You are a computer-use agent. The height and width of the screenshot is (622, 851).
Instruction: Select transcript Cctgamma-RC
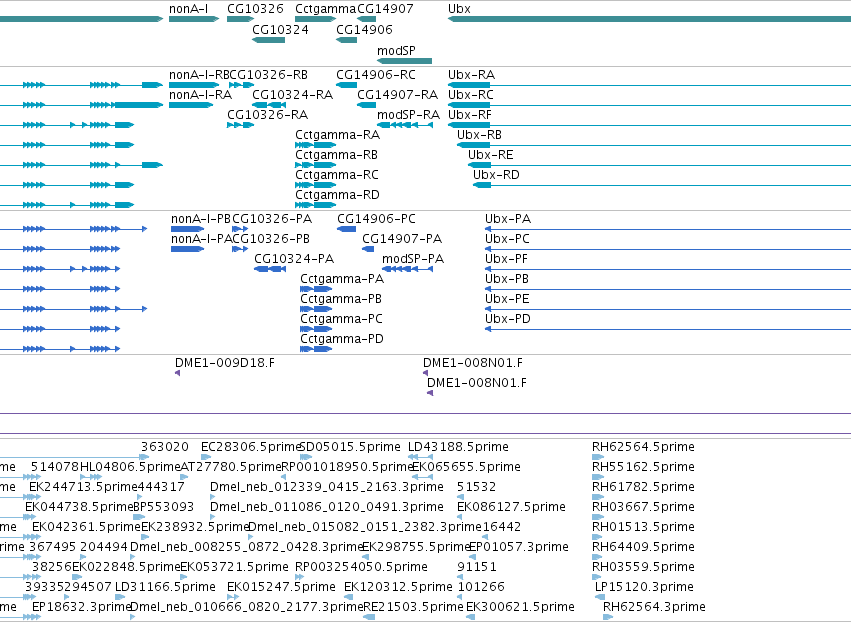(x=316, y=185)
